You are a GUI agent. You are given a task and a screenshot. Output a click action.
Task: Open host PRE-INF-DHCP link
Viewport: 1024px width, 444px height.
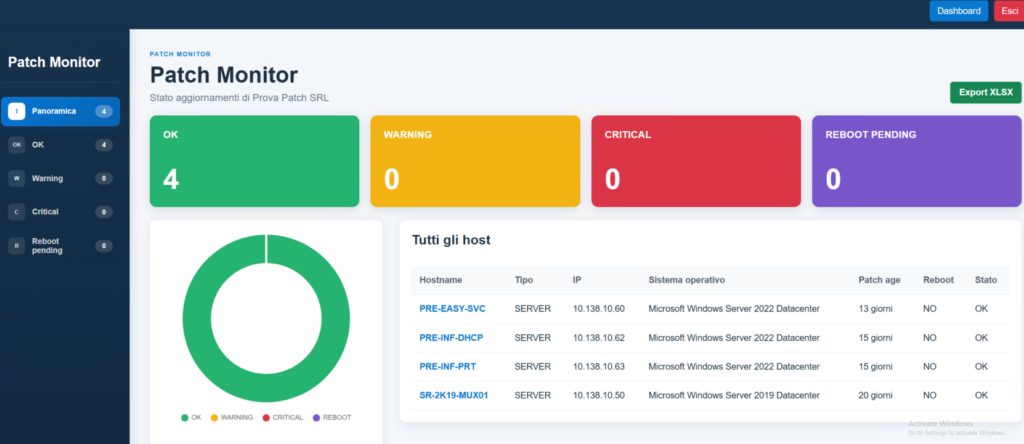coord(451,338)
